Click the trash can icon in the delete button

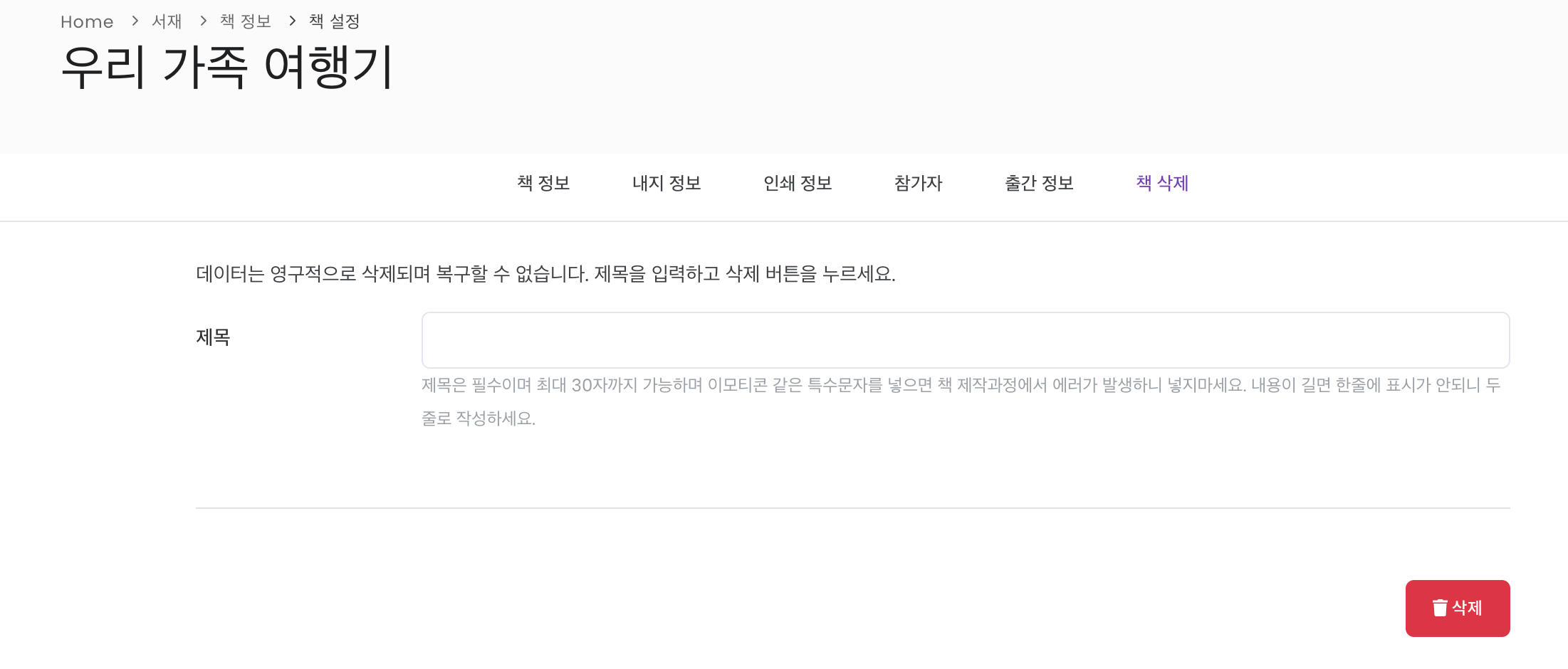(x=1440, y=608)
